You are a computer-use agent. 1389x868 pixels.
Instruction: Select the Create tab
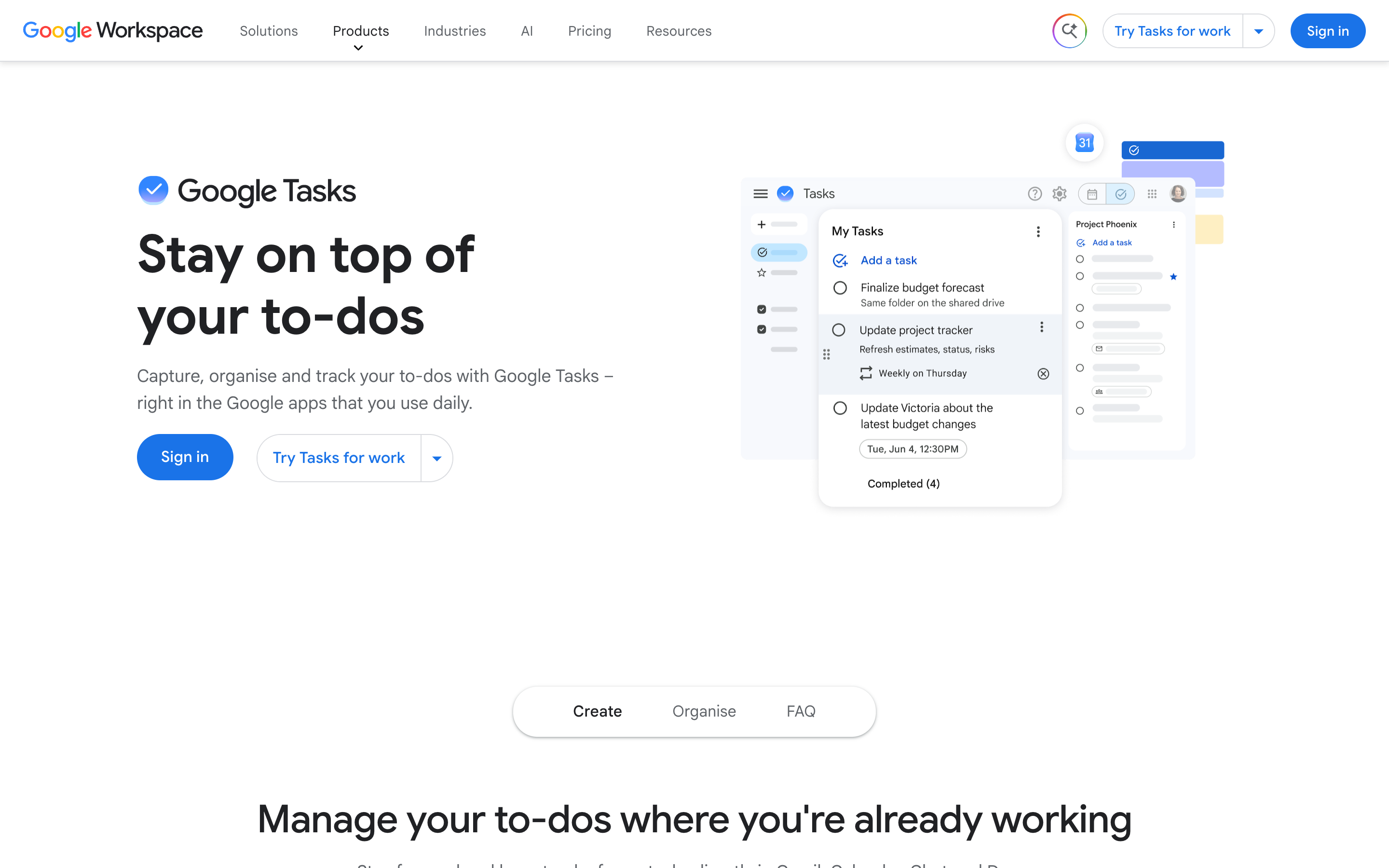tap(597, 711)
